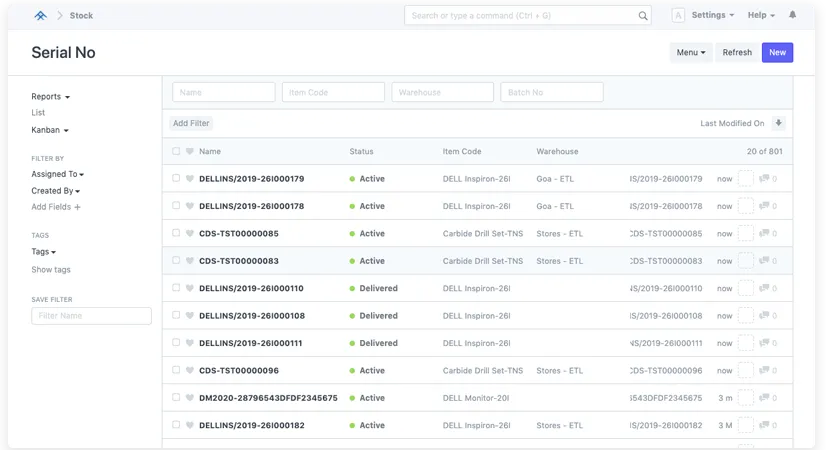
Task: Click heart icon in list header
Action: pos(189,152)
